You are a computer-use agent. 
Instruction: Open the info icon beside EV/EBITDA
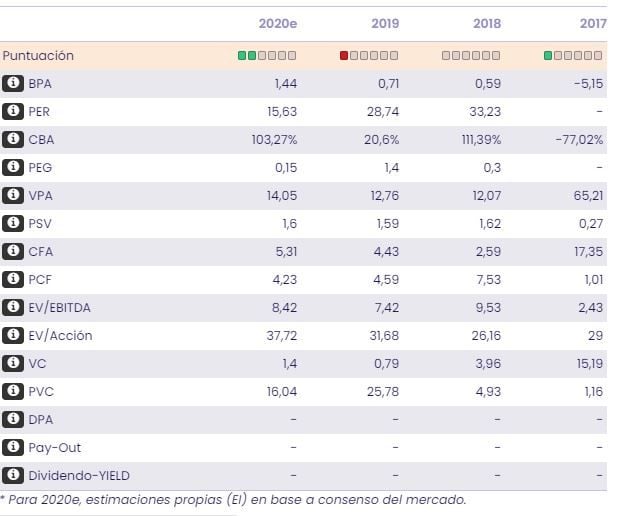coord(13,308)
